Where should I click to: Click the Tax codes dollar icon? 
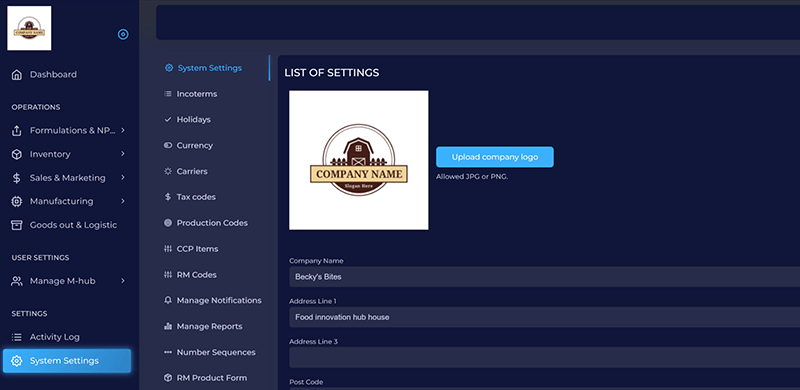[x=168, y=197]
